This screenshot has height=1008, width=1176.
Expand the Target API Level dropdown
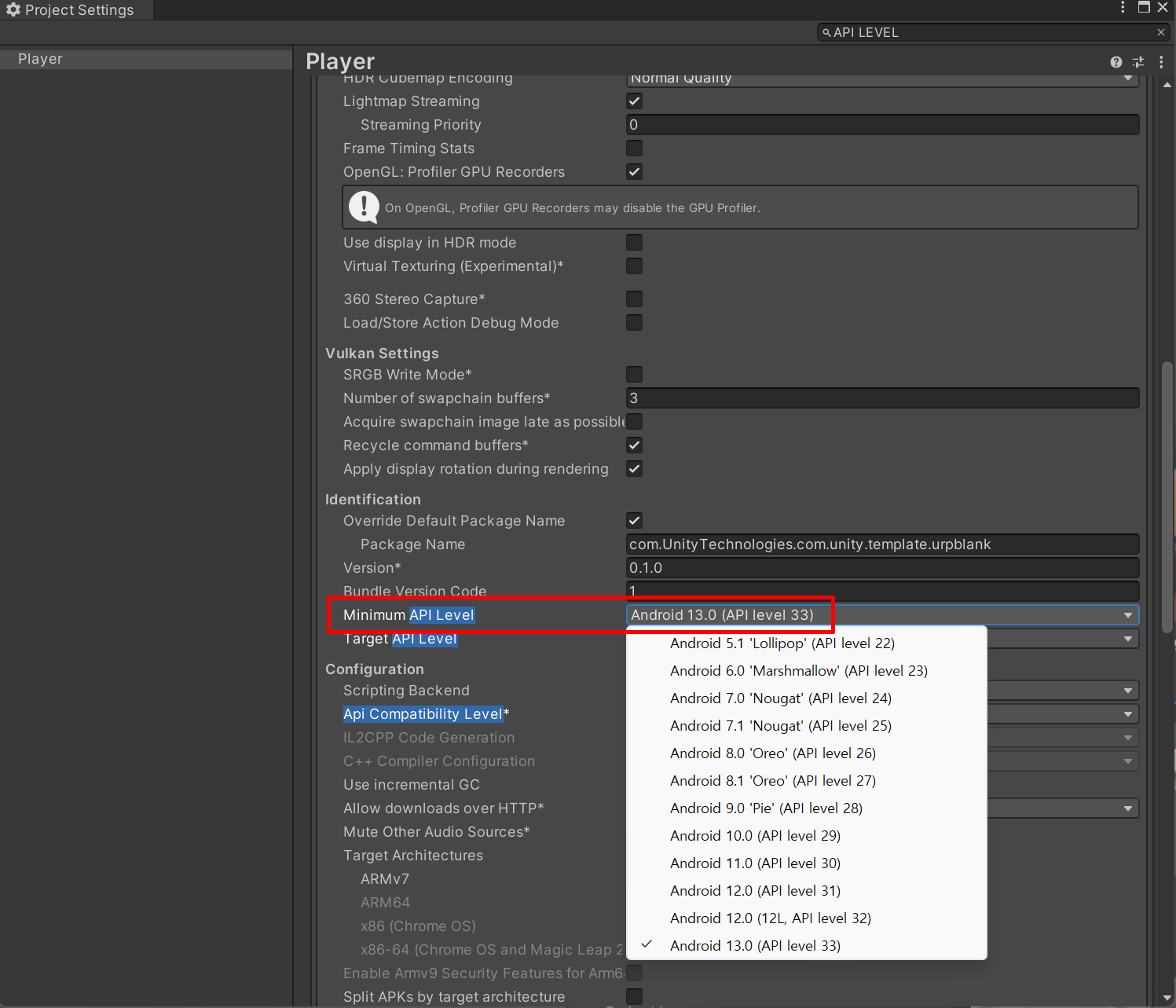pyautogui.click(x=1127, y=639)
